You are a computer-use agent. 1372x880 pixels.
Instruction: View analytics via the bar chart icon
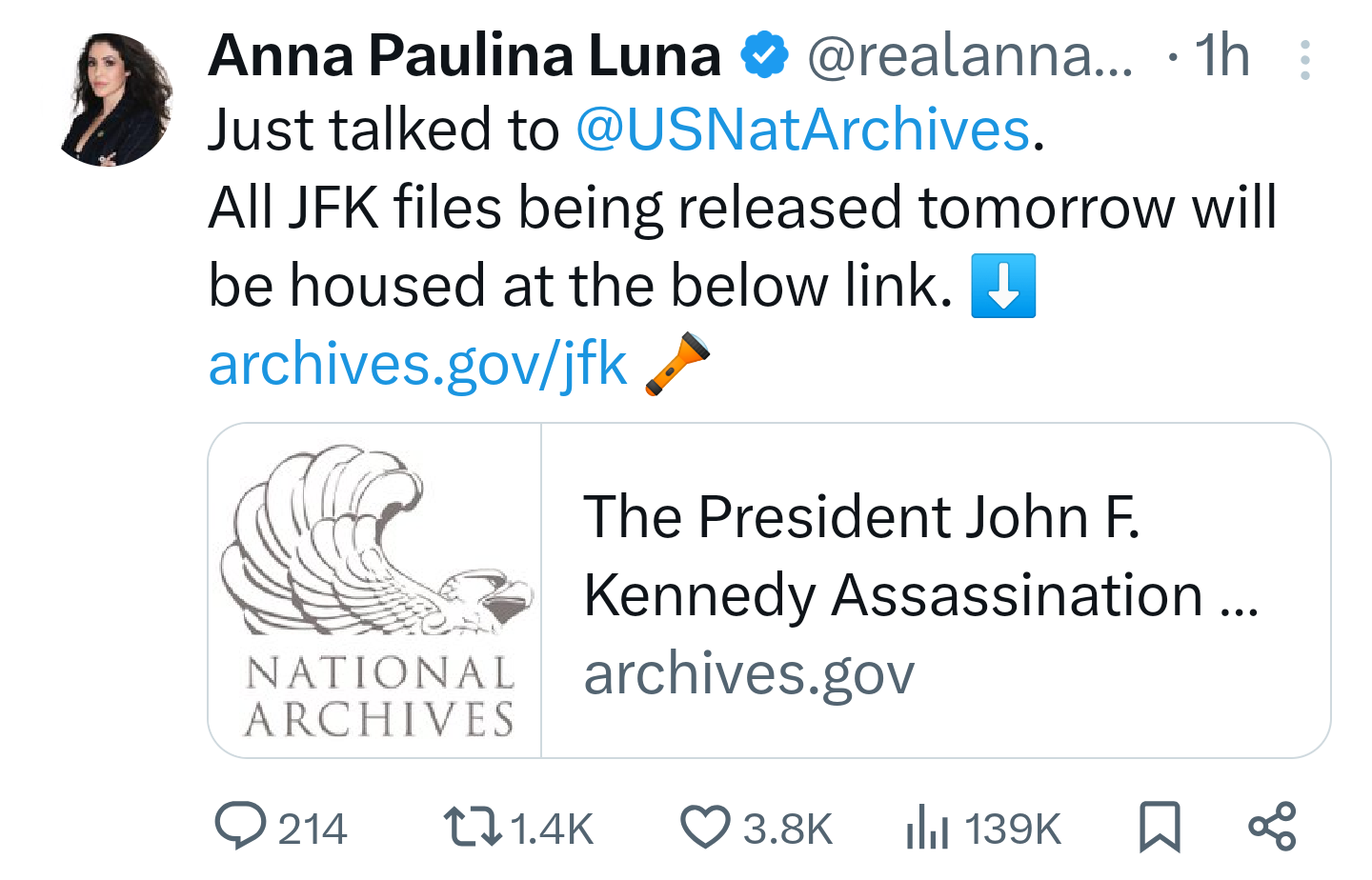point(927,827)
